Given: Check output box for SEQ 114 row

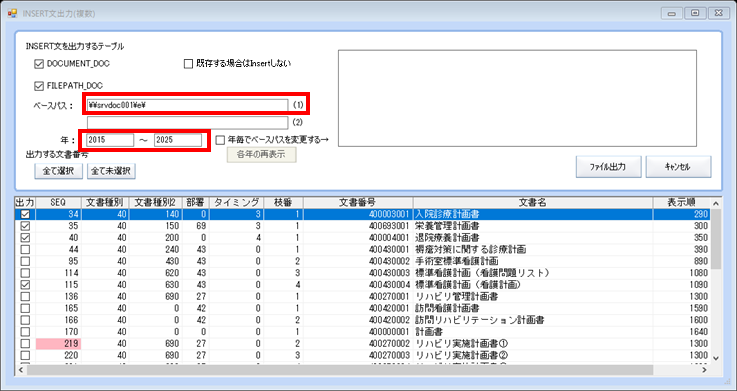Looking at the screenshot, I should pos(25,273).
